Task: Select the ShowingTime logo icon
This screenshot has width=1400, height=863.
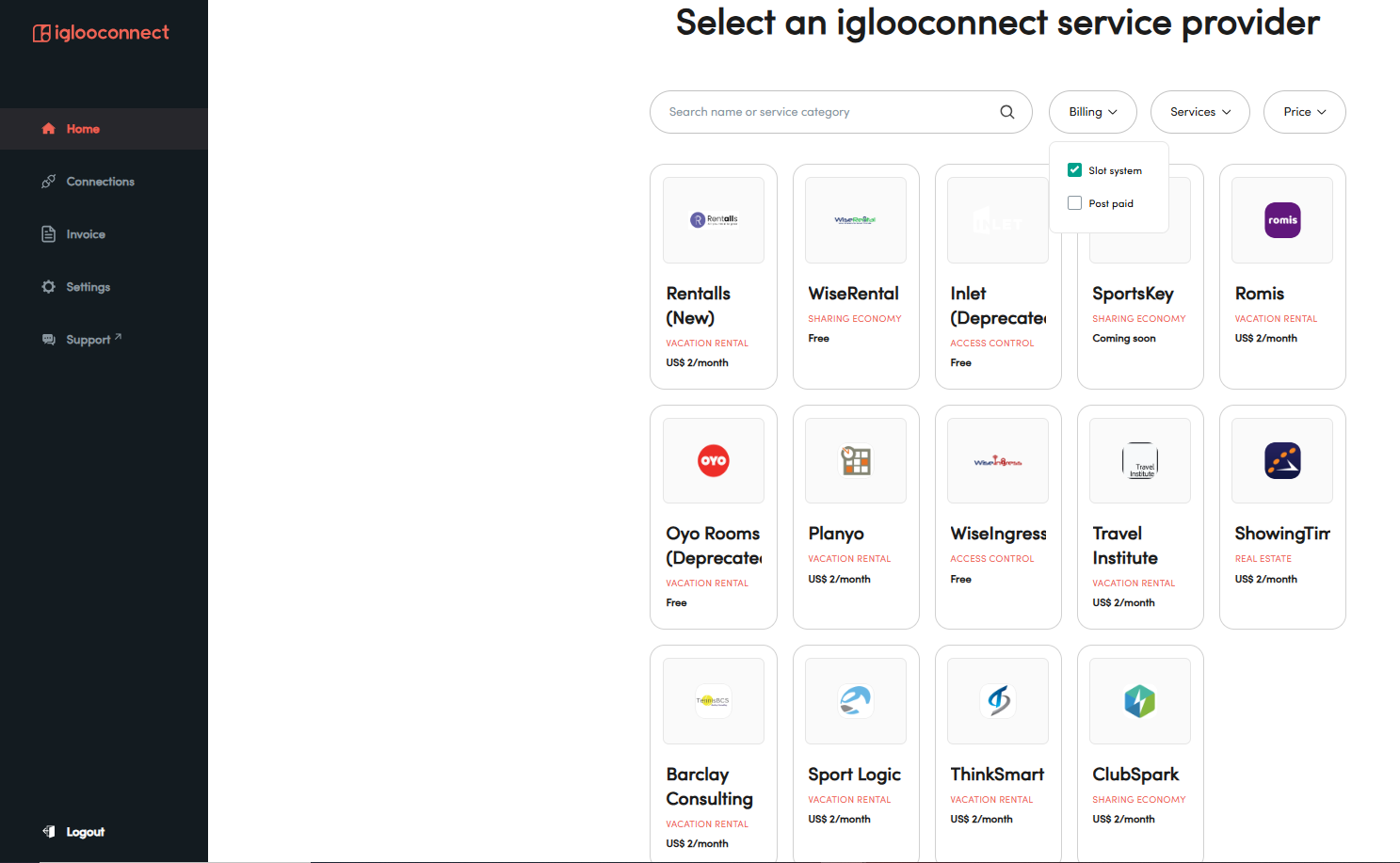Action: click(1282, 461)
